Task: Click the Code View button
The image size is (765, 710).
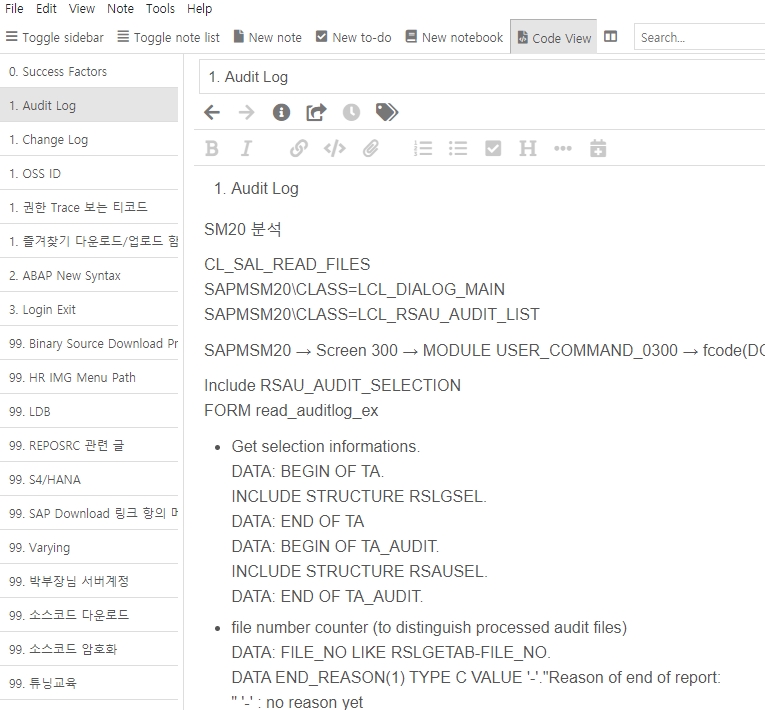Action: [553, 38]
